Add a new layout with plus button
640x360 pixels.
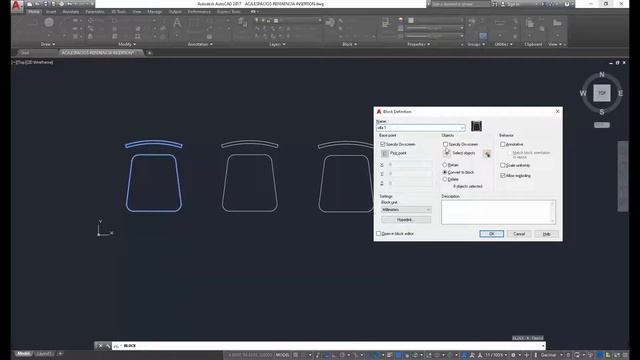(x=60, y=354)
